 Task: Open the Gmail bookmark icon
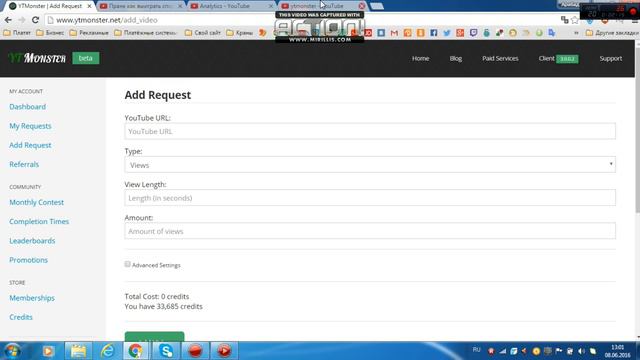394,33
